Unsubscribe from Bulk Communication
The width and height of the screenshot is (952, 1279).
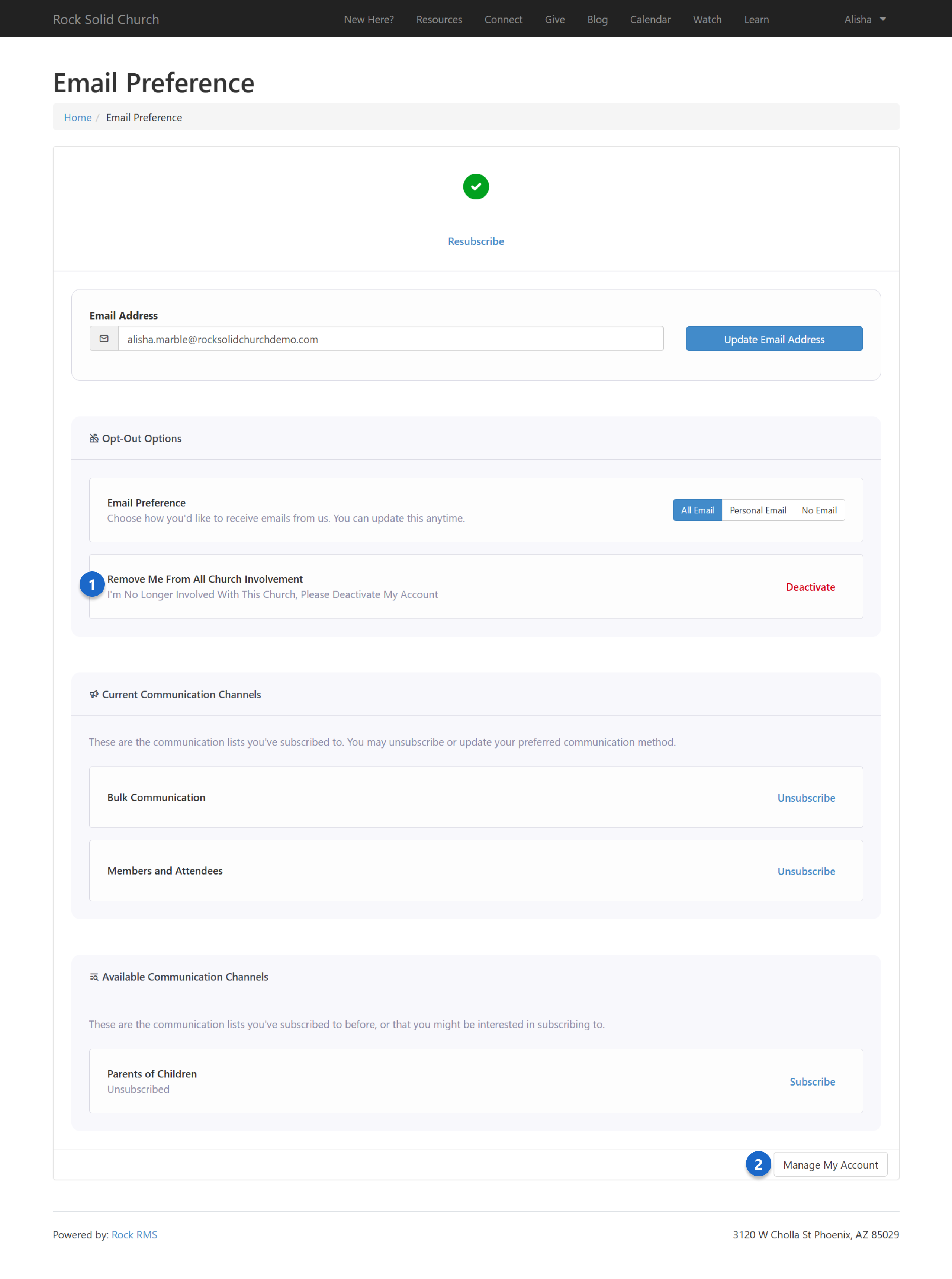805,798
